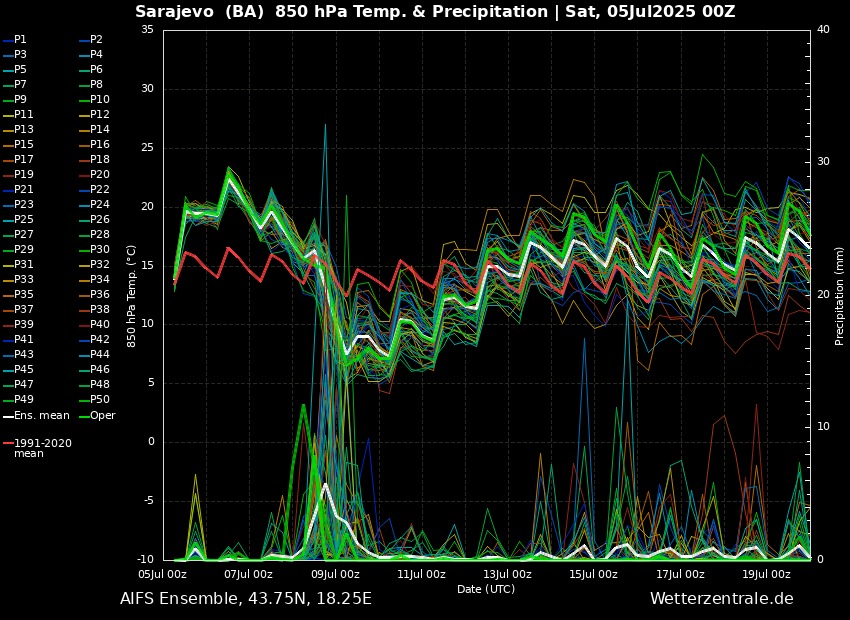Click the Date (UTC) axis label
Viewport: 850px width, 620px height.
click(x=486, y=589)
